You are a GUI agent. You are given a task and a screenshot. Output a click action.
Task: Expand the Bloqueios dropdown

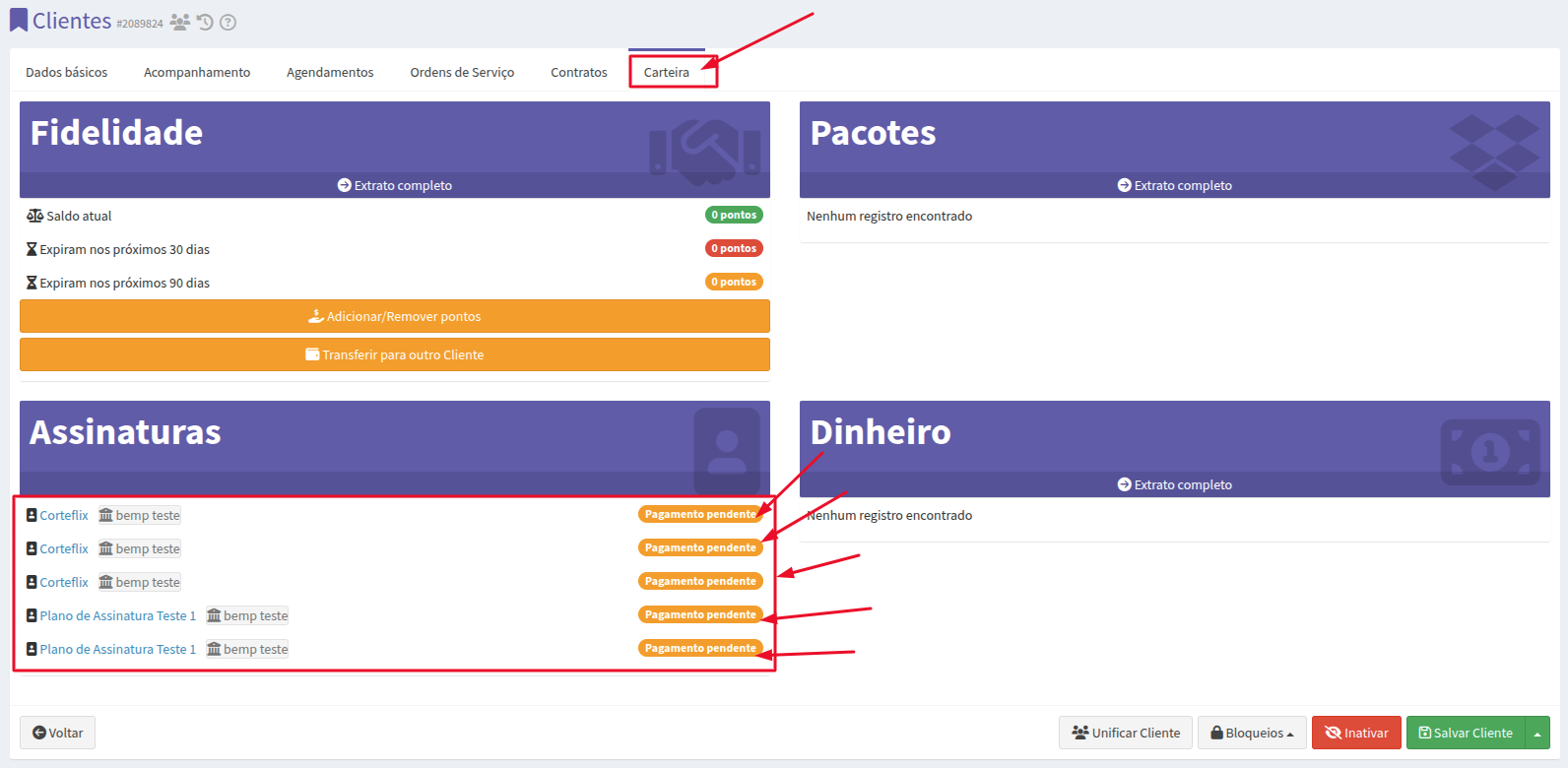pyautogui.click(x=1252, y=733)
